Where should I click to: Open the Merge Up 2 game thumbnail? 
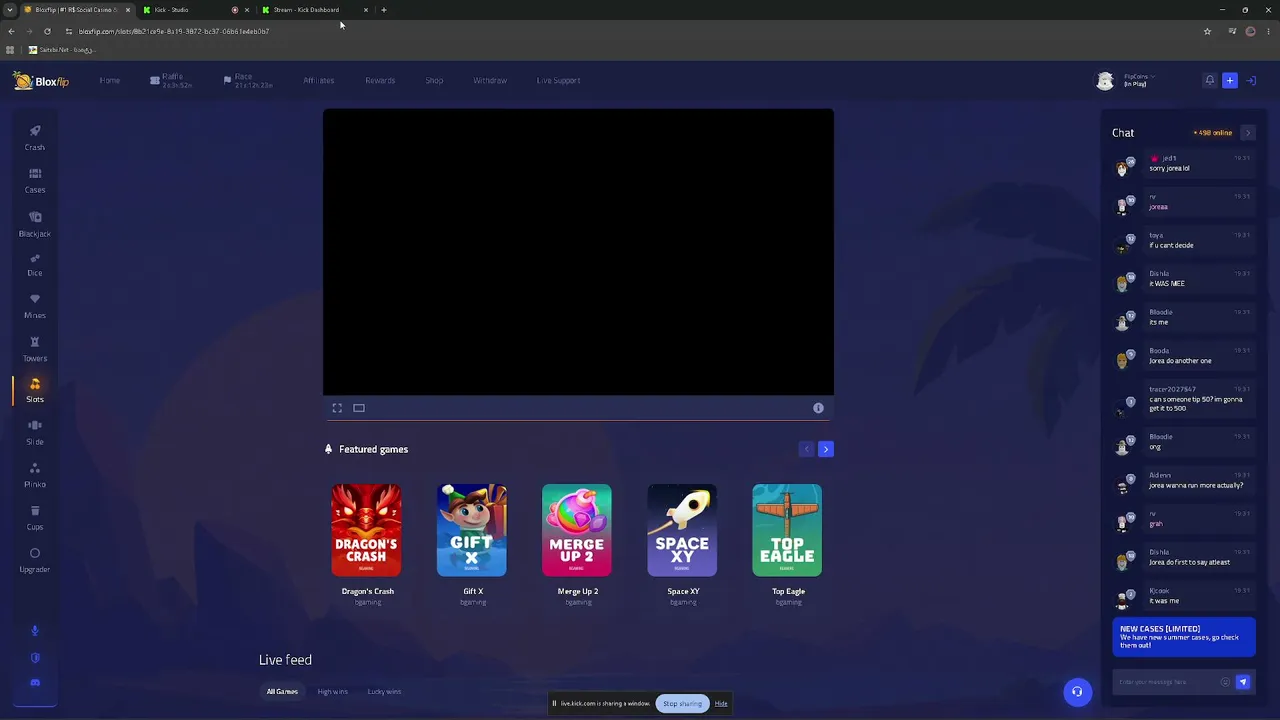click(x=577, y=530)
